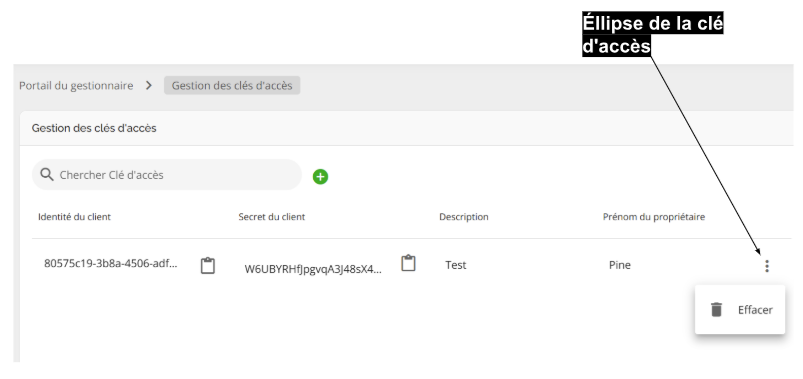Viewport: 803px width, 379px height.
Task: Click the Secret du client column header
Action: point(271,217)
